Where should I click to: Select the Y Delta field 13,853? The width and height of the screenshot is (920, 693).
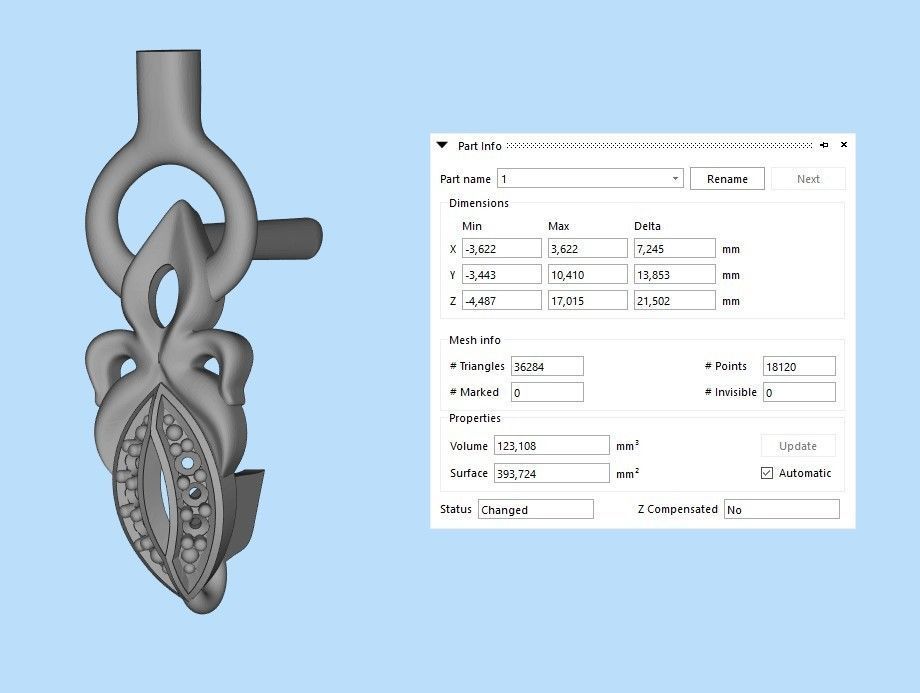click(674, 274)
